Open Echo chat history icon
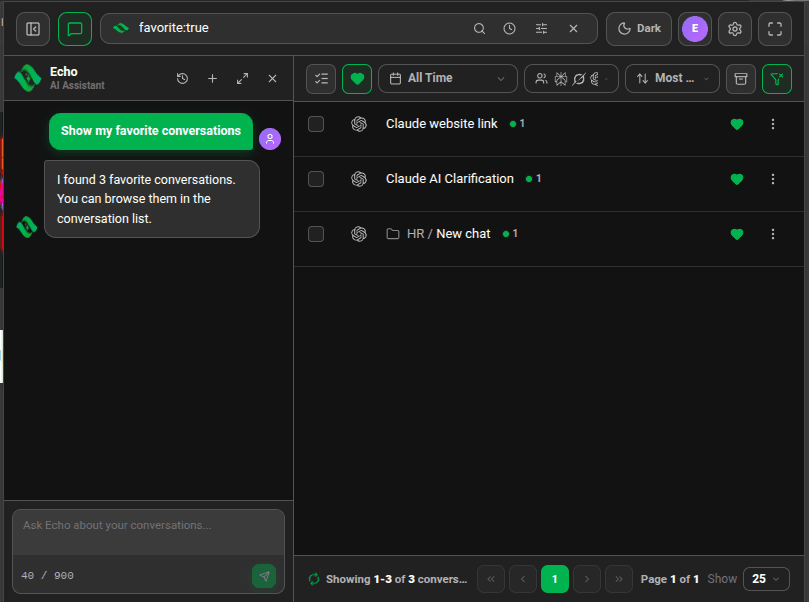809x602 pixels. point(182,78)
